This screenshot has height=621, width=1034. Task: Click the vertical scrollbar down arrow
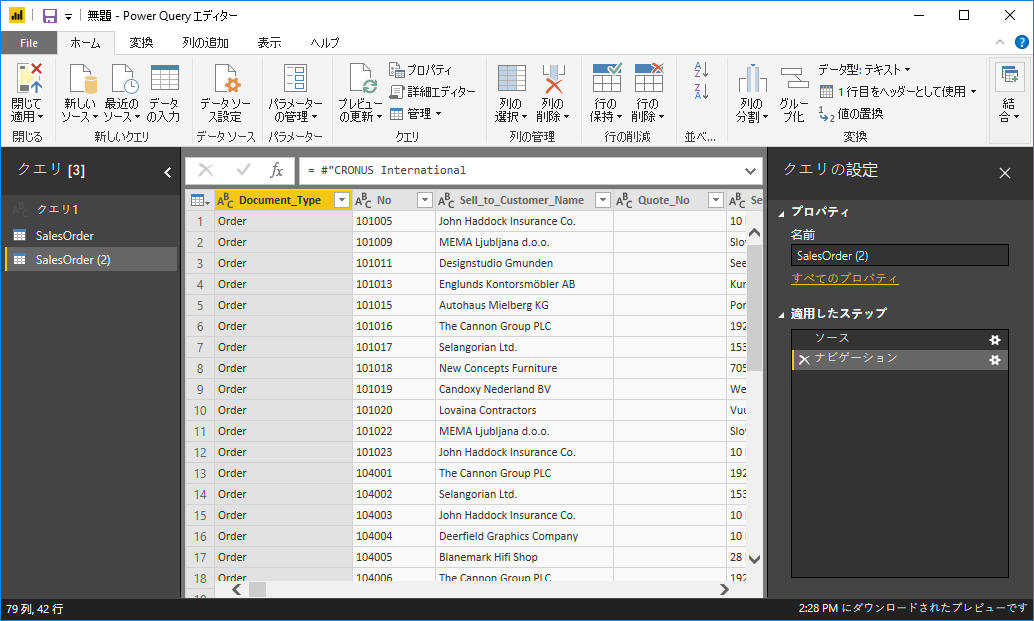click(754, 559)
